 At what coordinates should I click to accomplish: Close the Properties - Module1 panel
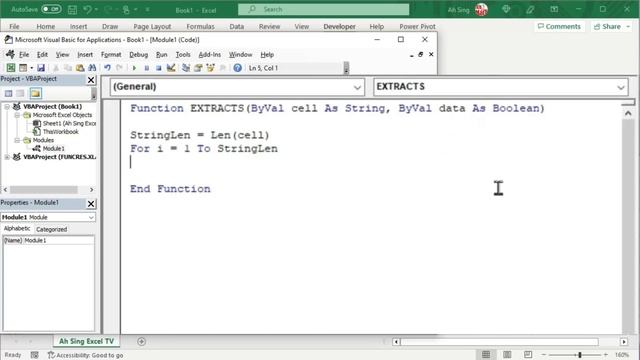[91, 204]
